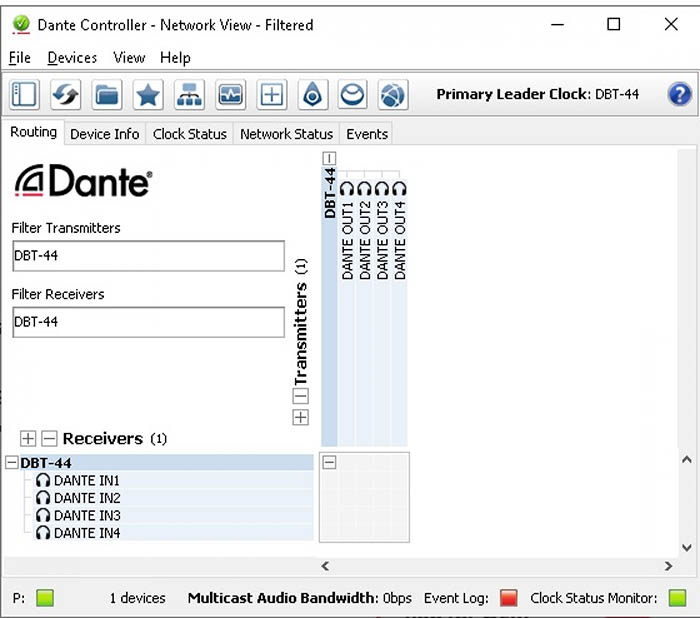Click the network hierarchy toolbar icon

point(189,95)
